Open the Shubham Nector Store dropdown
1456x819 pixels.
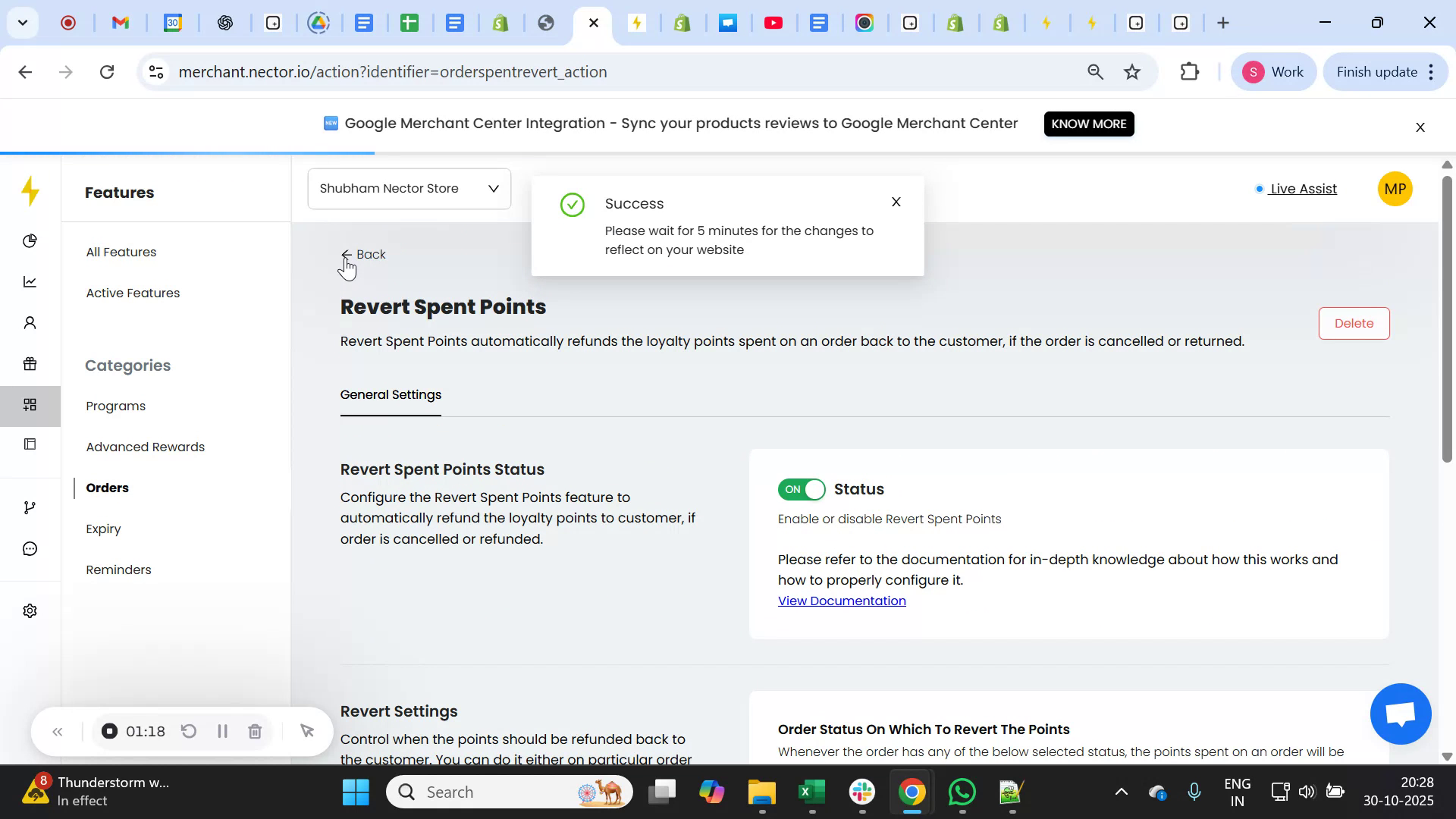pos(409,188)
